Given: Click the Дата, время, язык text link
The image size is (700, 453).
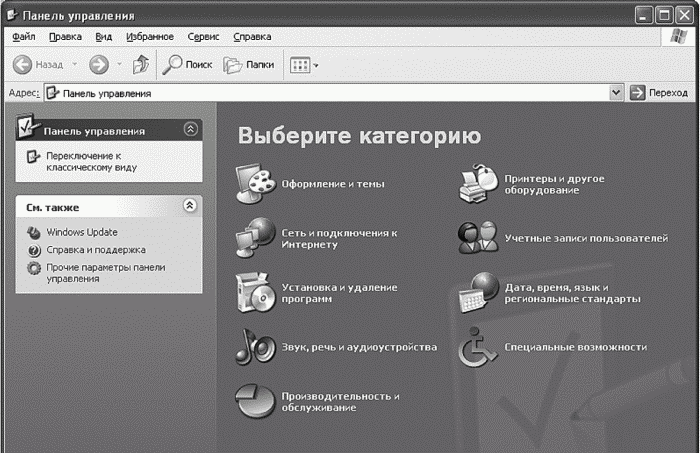Looking at the screenshot, I should [x=572, y=293].
